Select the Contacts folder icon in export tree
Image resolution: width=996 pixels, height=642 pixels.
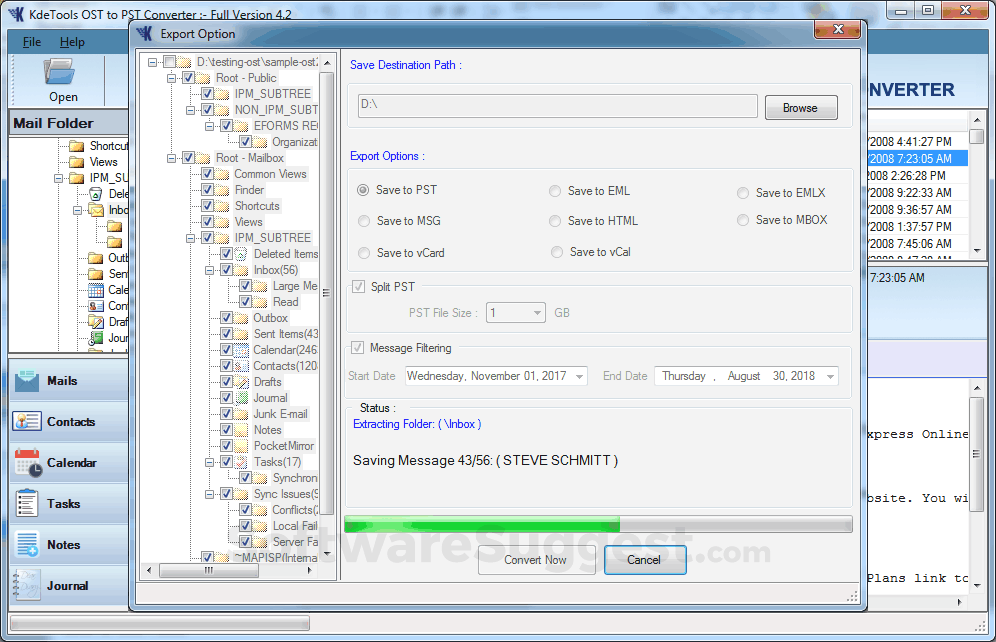(241, 366)
